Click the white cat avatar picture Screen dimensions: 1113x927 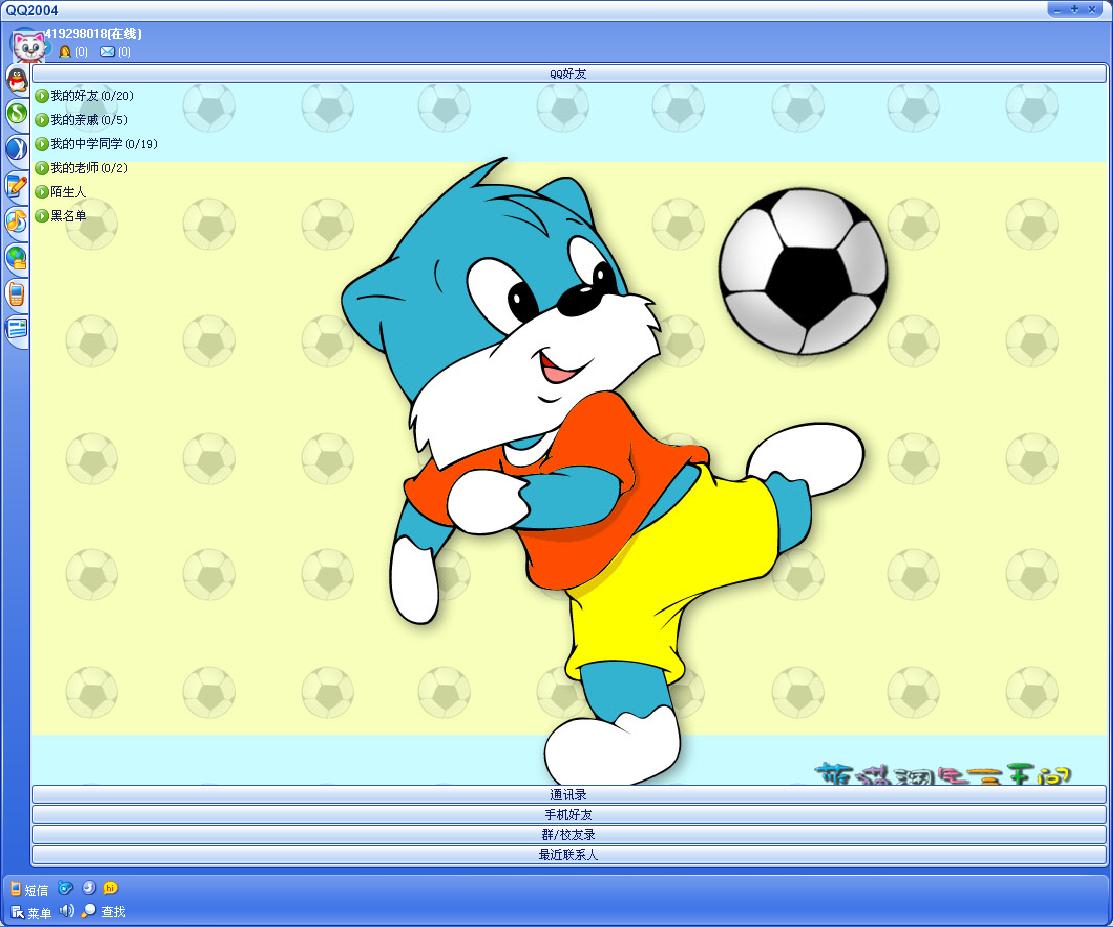[28, 46]
